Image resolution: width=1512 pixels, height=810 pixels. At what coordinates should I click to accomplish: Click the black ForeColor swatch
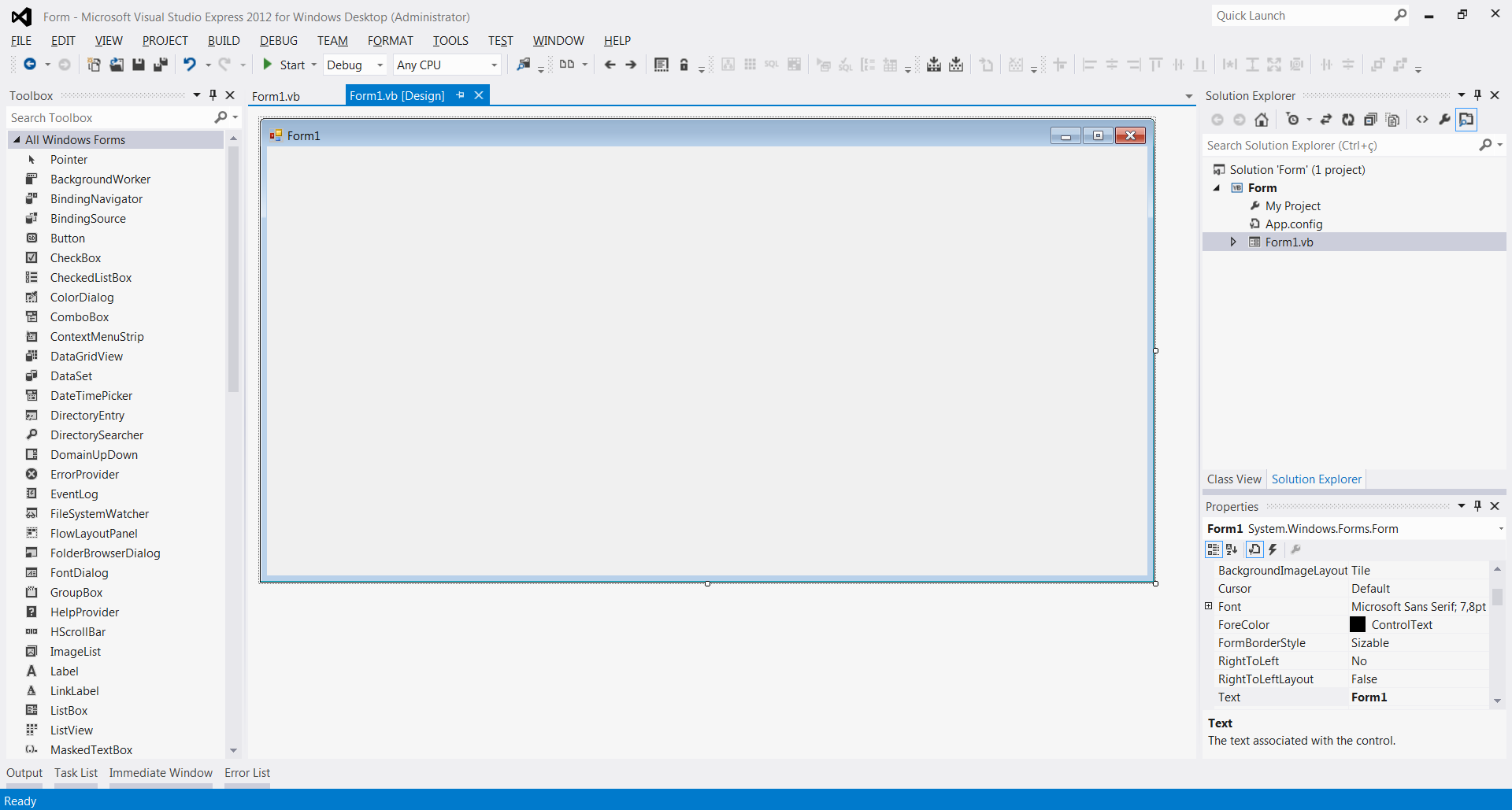point(1358,624)
